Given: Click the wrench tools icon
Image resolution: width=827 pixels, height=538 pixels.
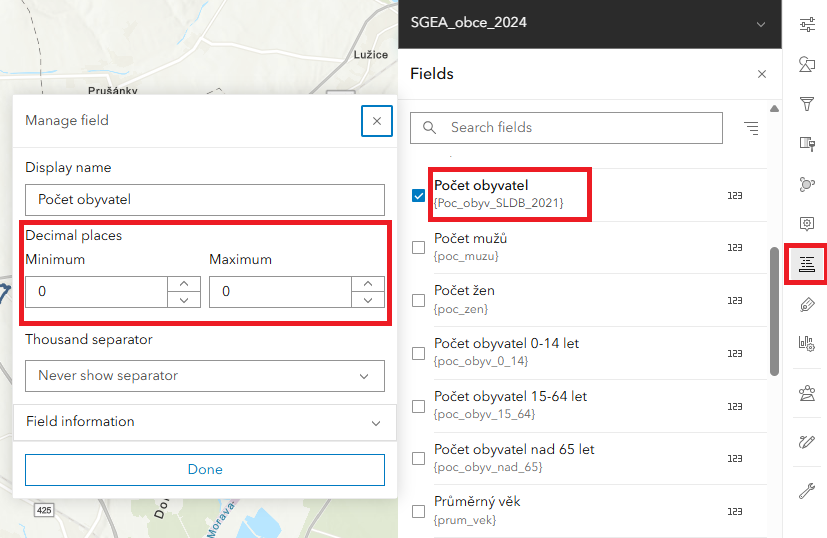Looking at the screenshot, I should tap(806, 490).
